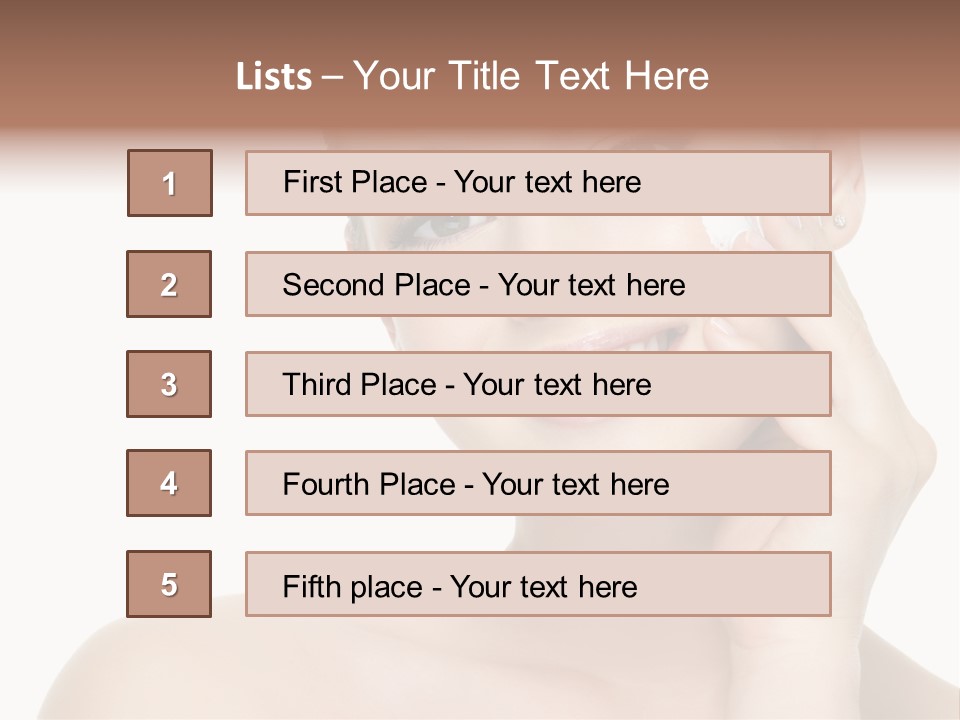Click the number 5 box
This screenshot has height=720, width=960.
pos(169,584)
